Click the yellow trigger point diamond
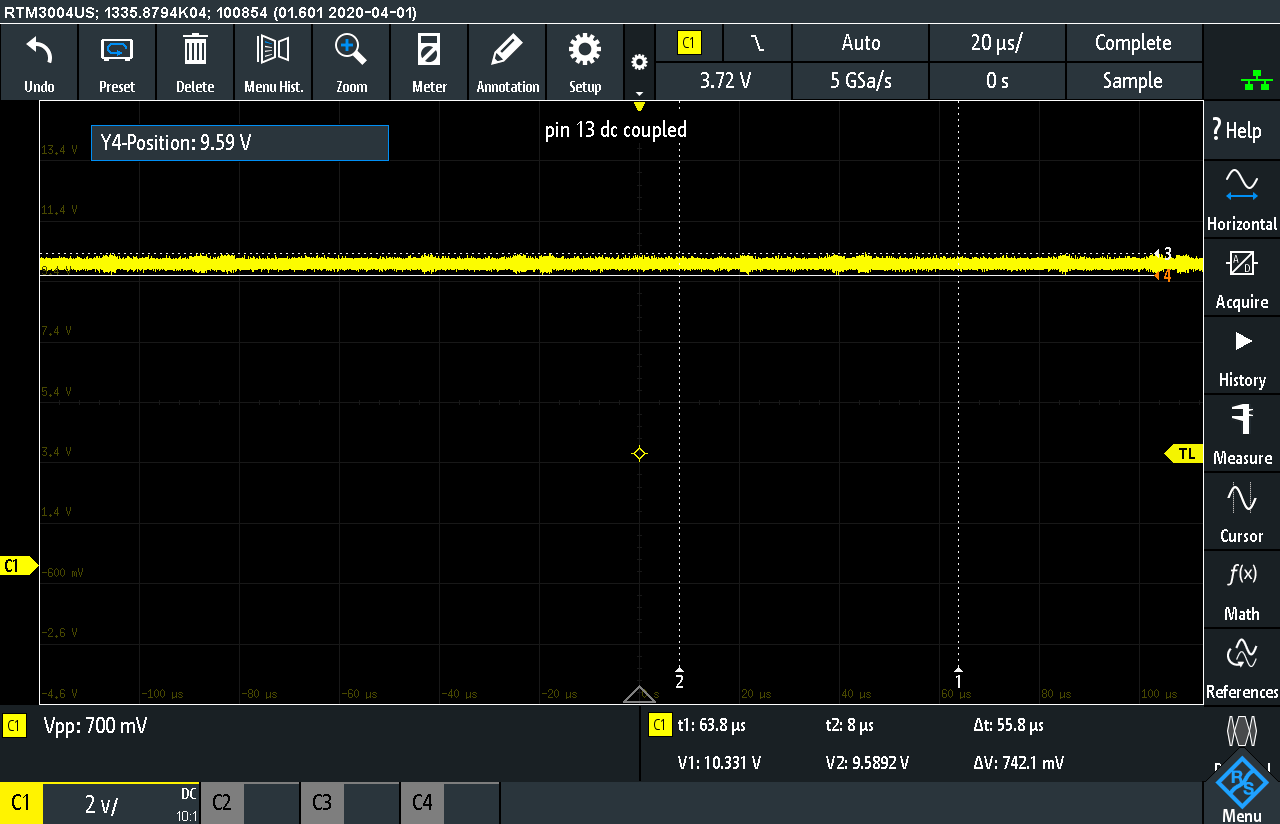1280x824 pixels. pyautogui.click(x=640, y=454)
